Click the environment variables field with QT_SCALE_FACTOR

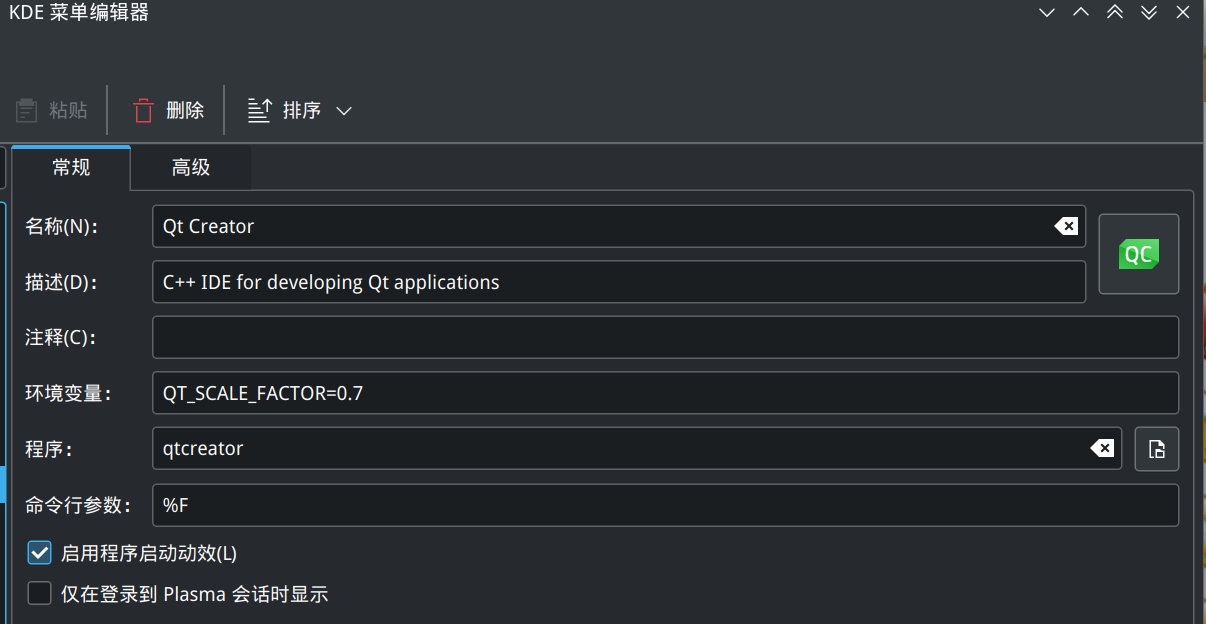[665, 393]
